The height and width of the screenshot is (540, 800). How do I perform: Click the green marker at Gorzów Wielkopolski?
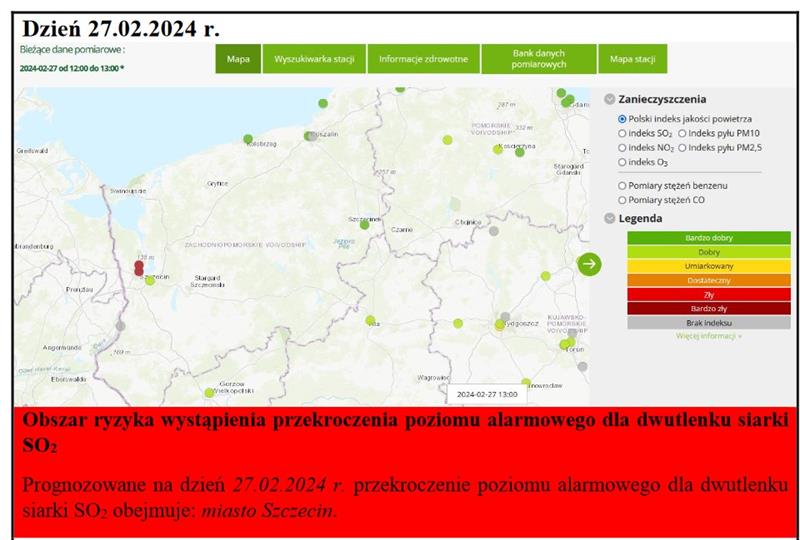point(209,392)
